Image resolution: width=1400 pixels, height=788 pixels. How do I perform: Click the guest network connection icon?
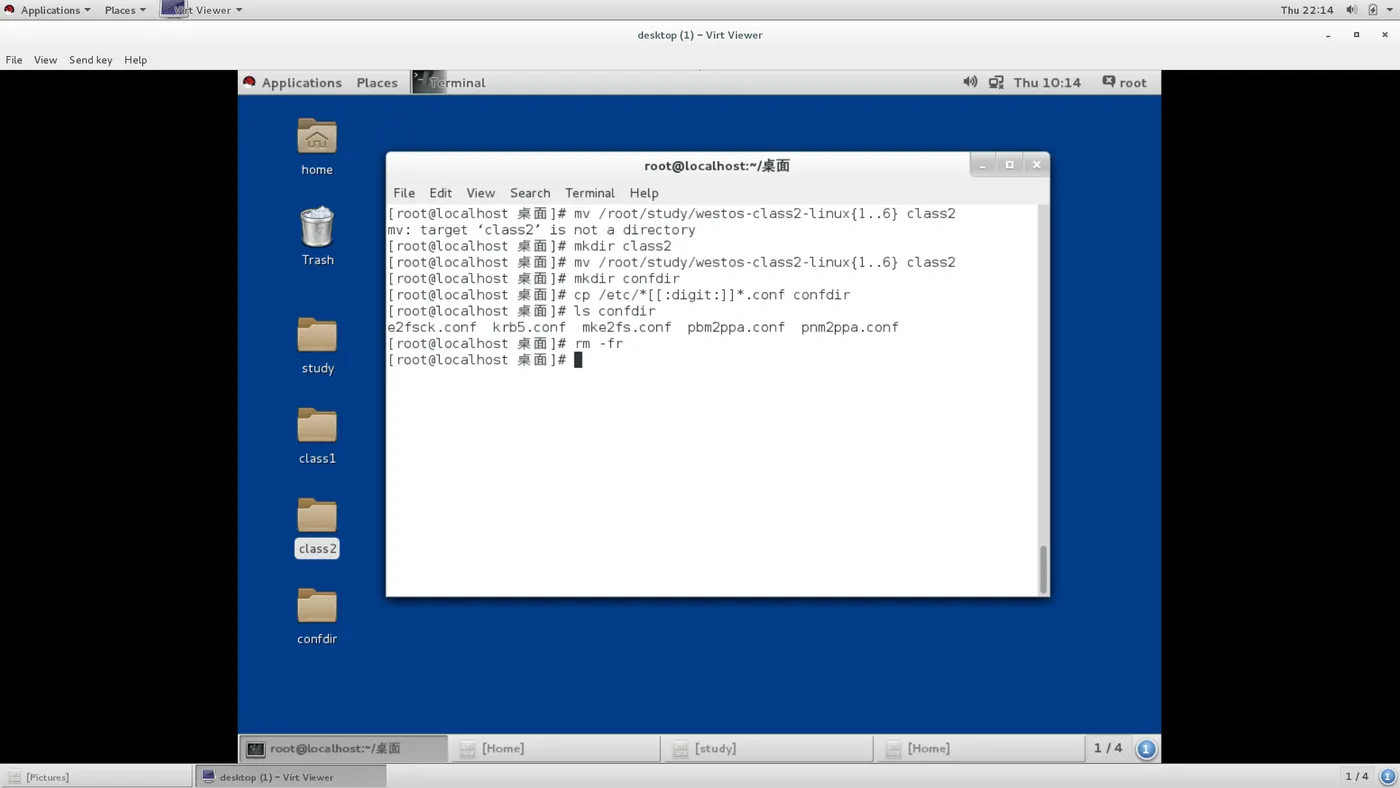(996, 82)
